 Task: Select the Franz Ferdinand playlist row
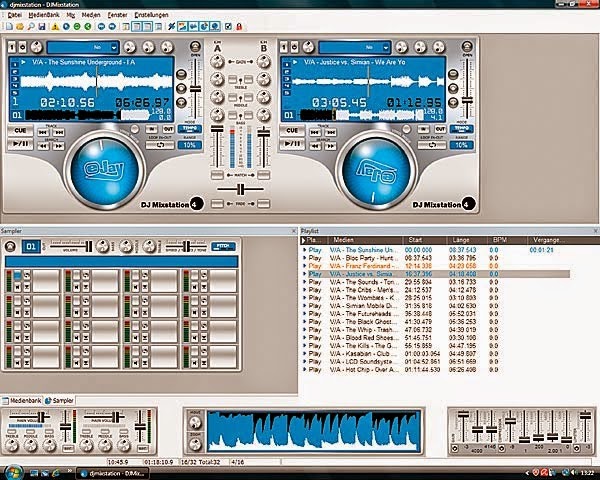point(436,266)
